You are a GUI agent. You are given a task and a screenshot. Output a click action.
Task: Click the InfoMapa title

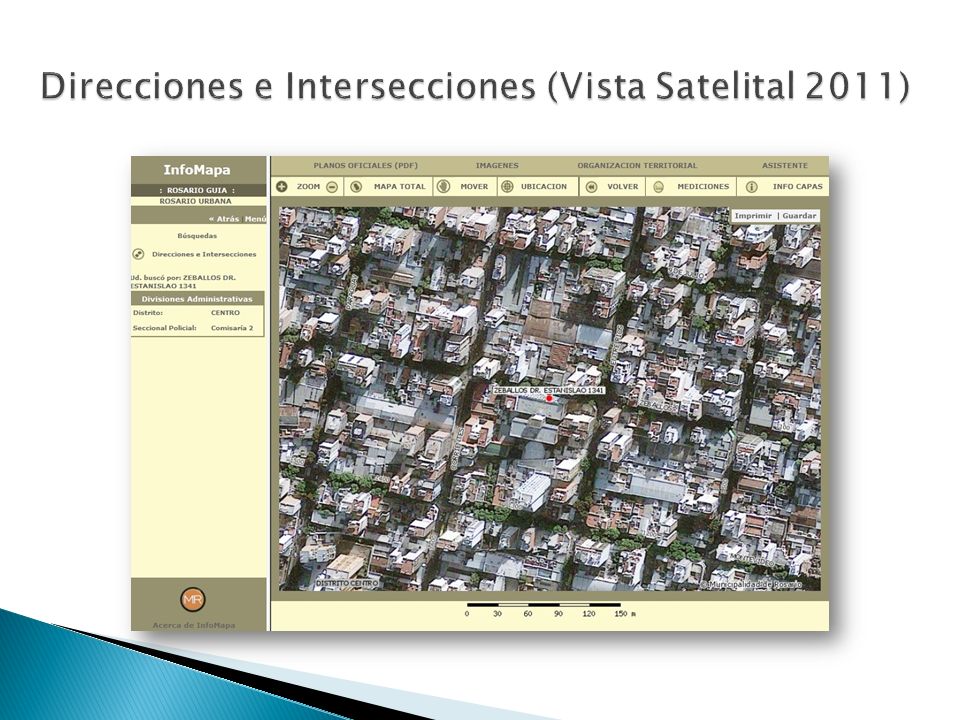click(x=197, y=170)
